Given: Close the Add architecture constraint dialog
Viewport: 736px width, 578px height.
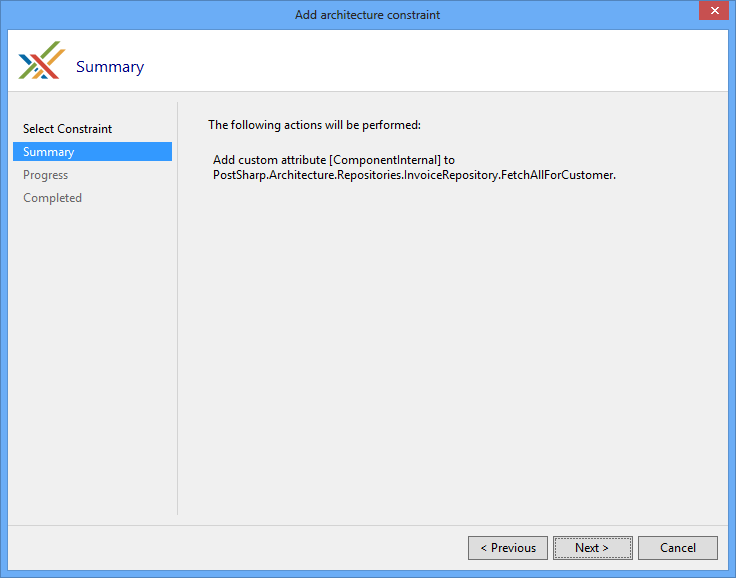Looking at the screenshot, I should click(x=711, y=13).
